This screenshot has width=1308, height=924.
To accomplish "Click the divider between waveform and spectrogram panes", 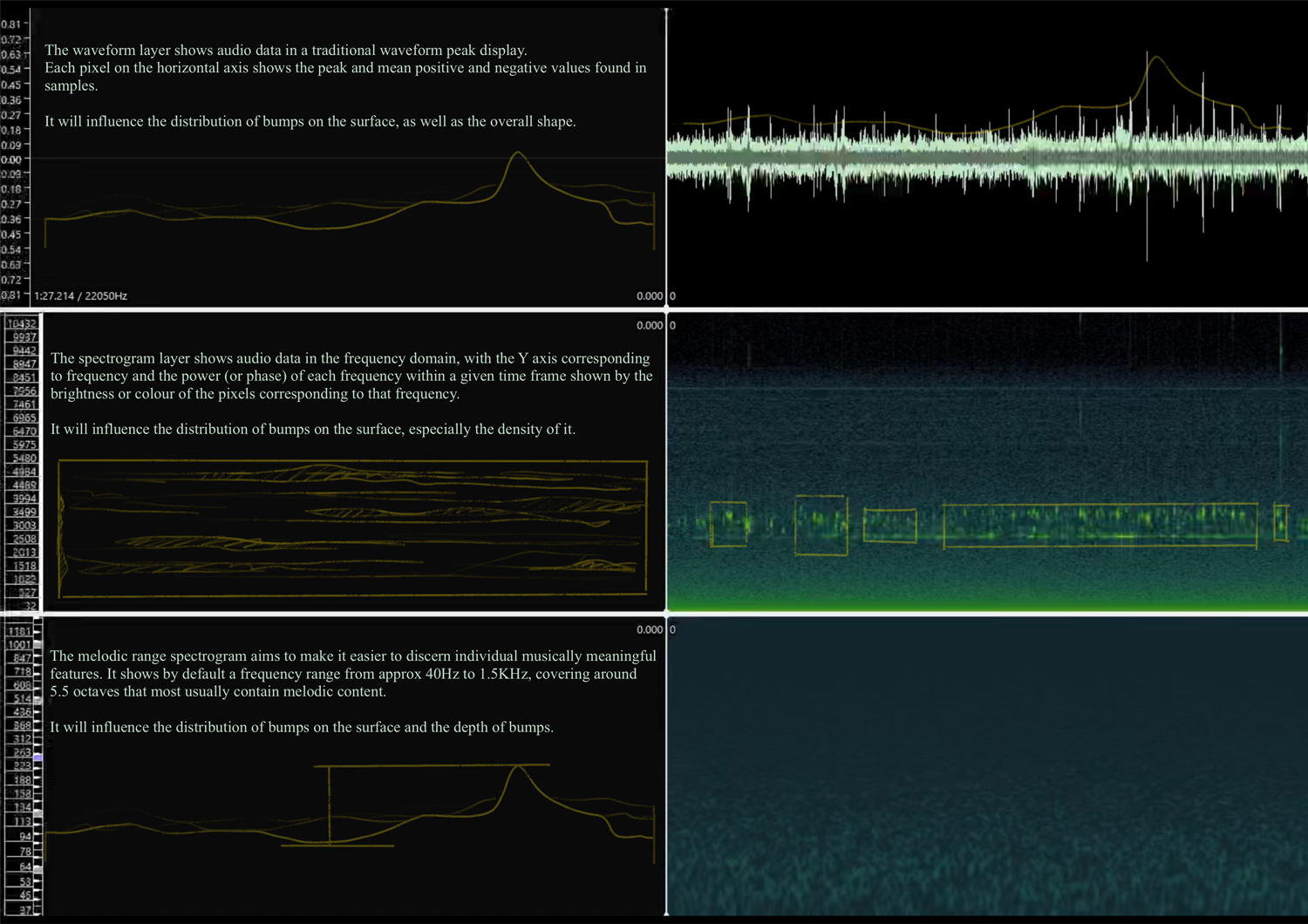I will (x=654, y=309).
